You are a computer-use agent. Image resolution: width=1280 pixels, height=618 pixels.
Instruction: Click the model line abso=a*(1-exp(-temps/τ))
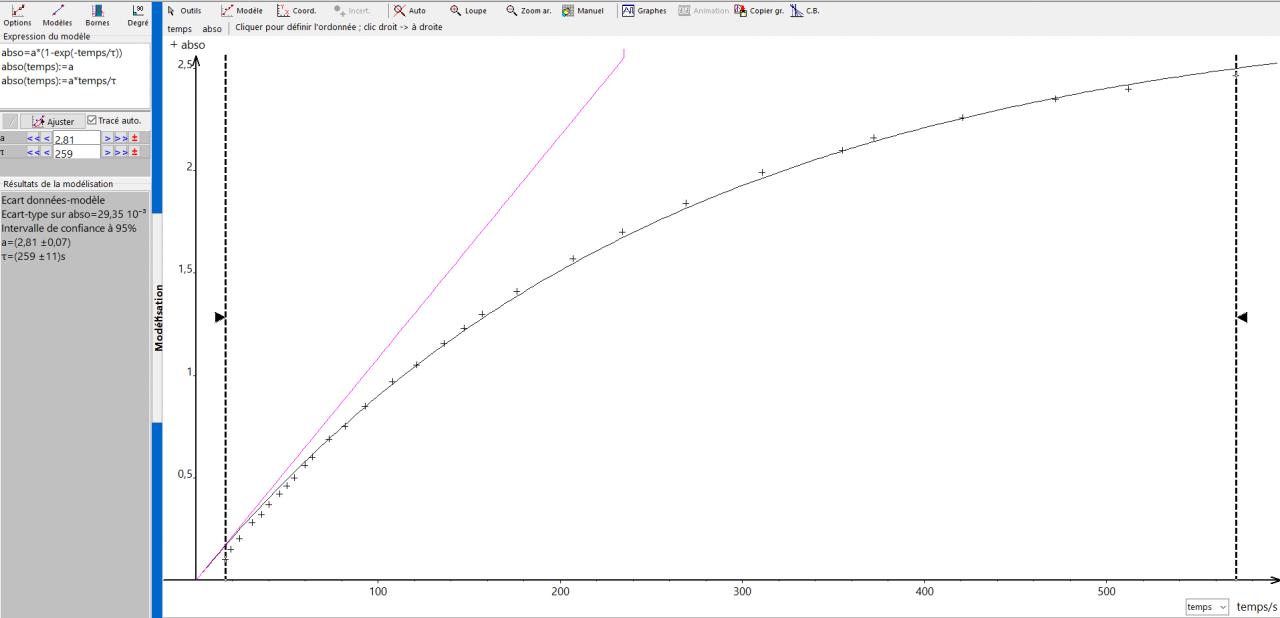click(x=62, y=53)
